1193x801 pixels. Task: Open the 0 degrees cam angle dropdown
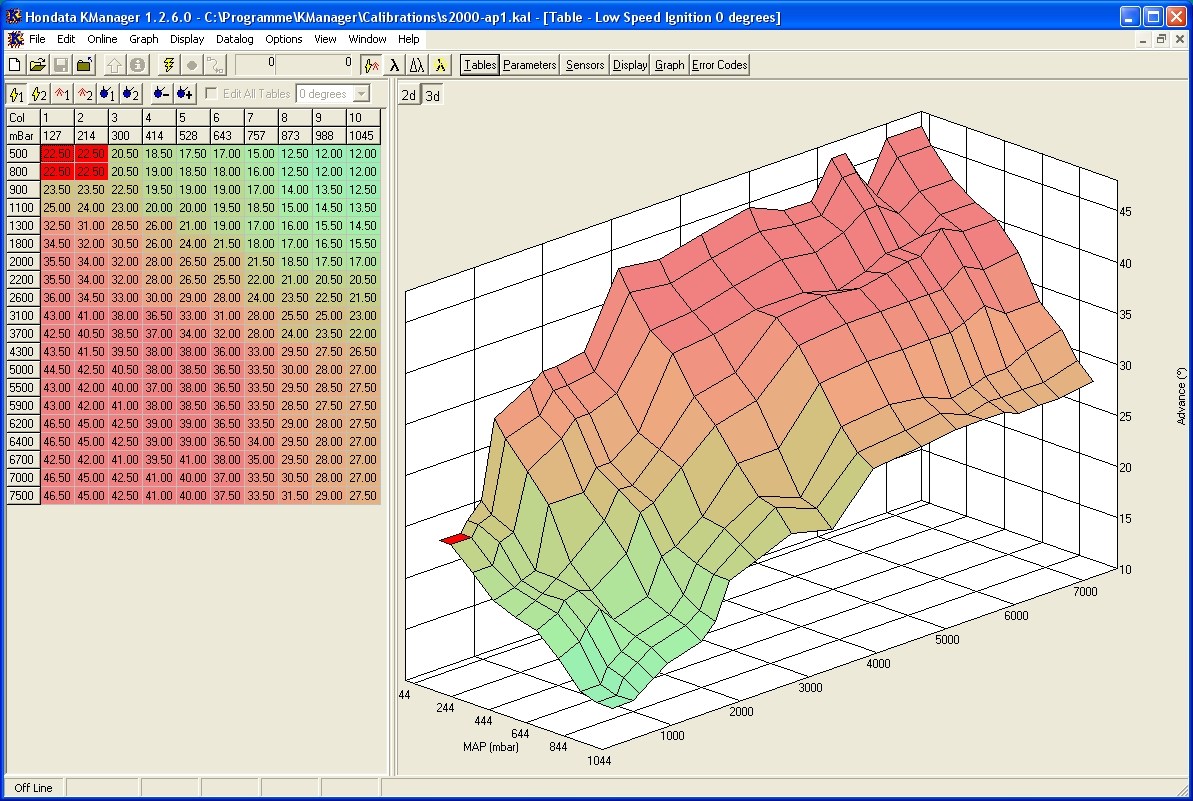(x=361, y=94)
